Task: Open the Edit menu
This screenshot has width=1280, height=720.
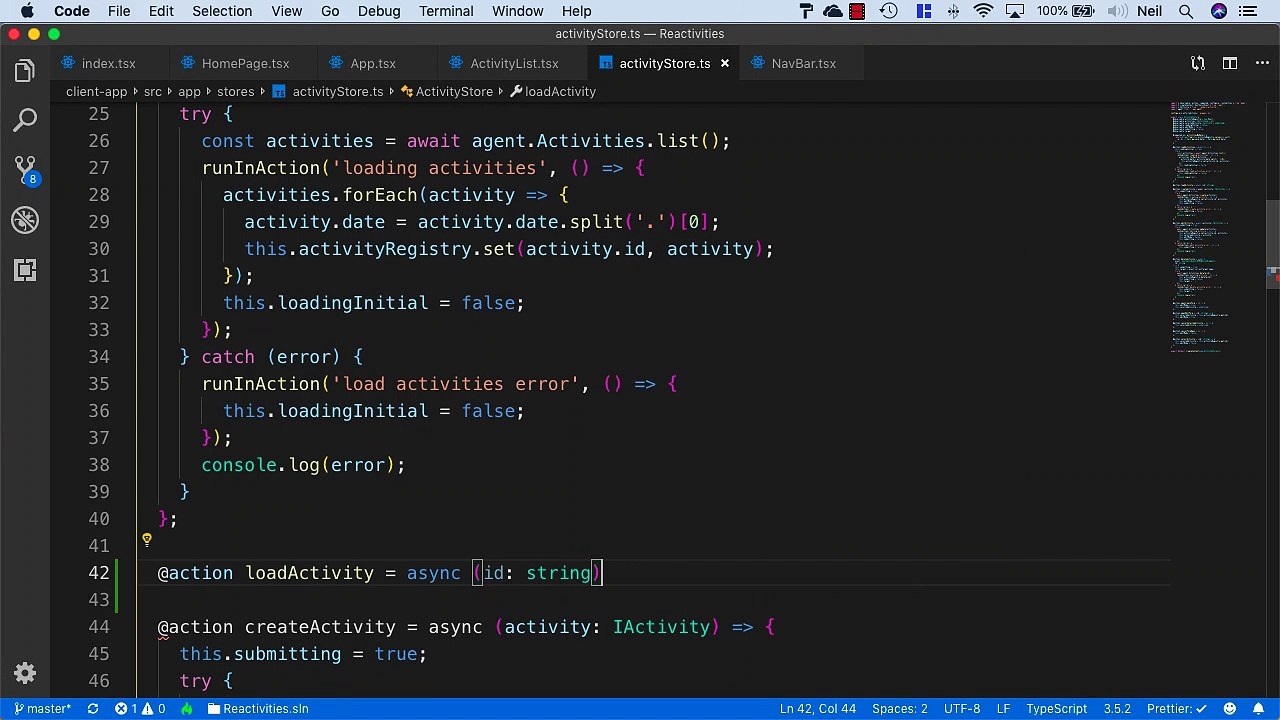Action: [161, 11]
